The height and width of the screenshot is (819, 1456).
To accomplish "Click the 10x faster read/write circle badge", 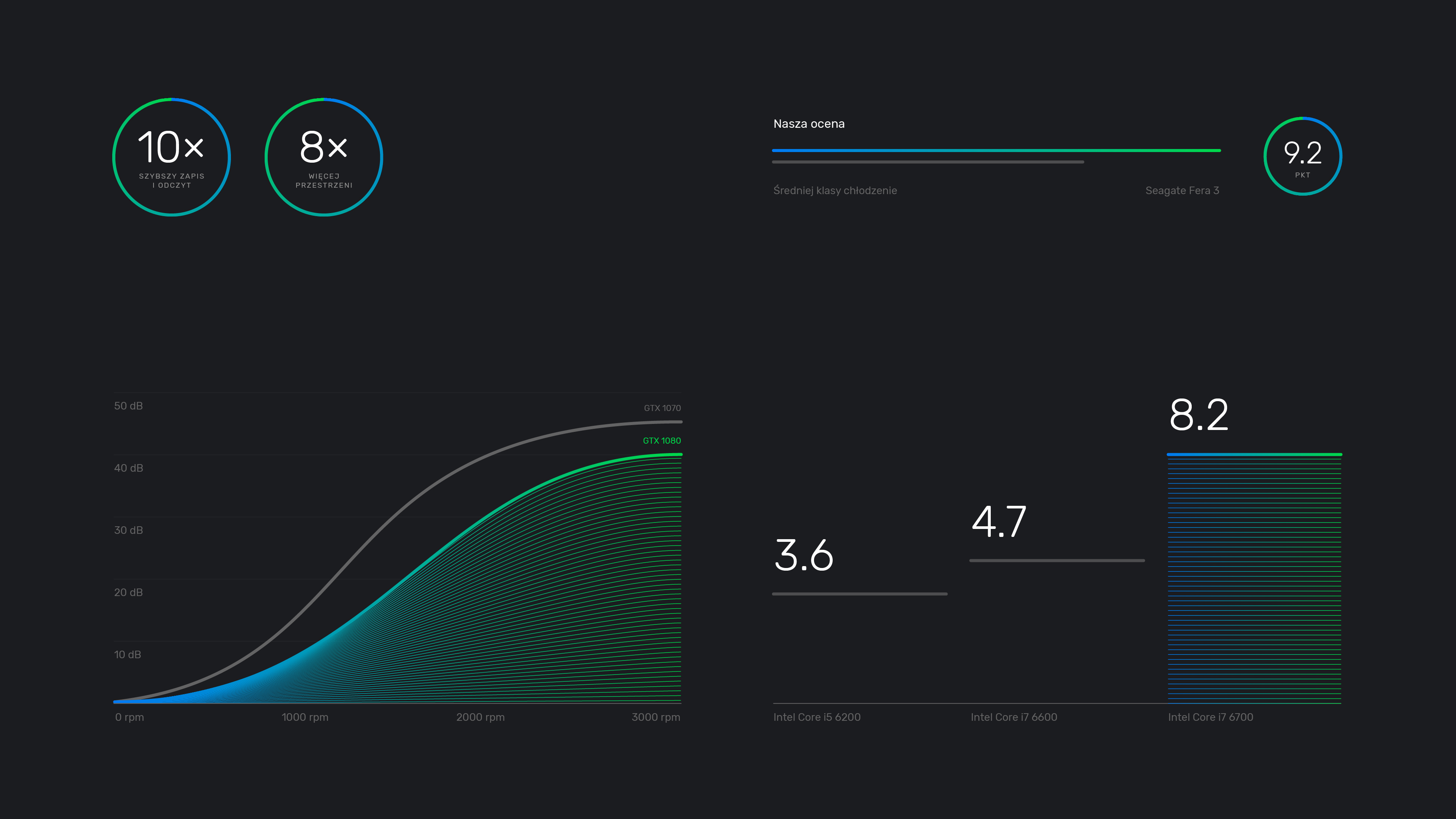I will (172, 157).
